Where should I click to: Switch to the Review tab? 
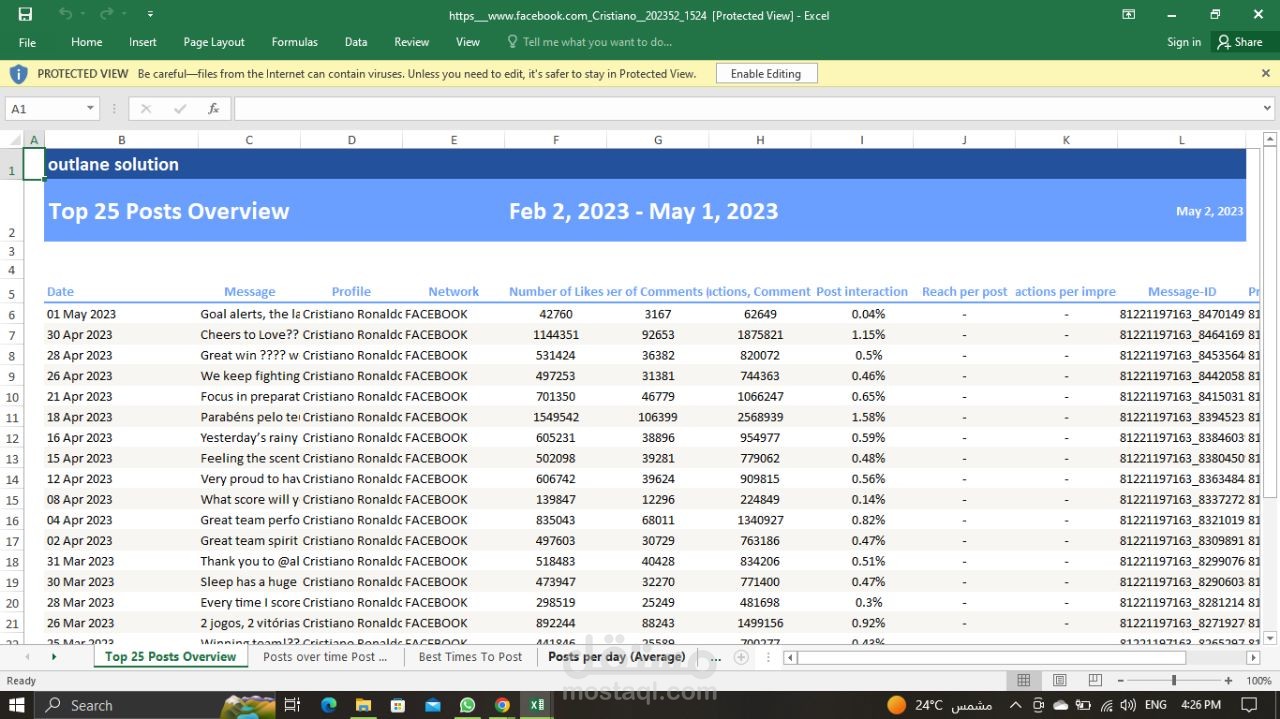(411, 42)
